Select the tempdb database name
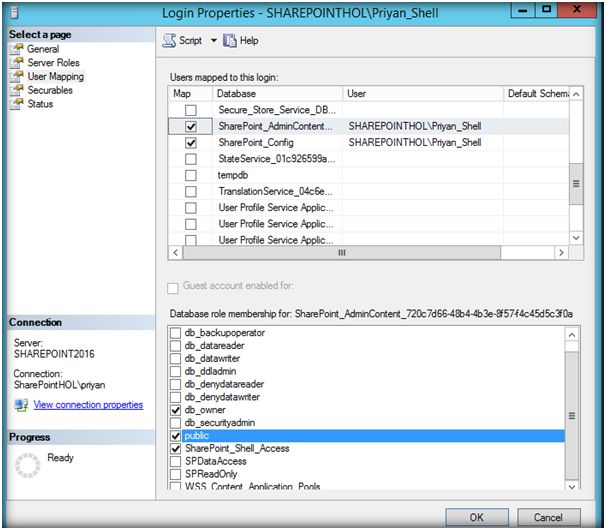This screenshot has height=530, width=606. click(x=233, y=175)
